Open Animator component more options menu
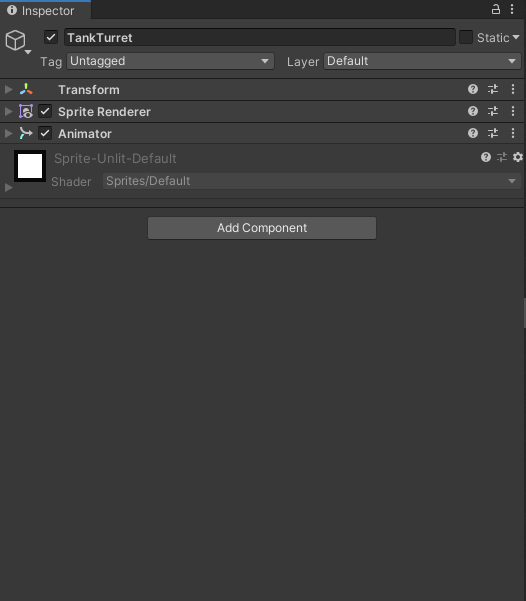Image resolution: width=526 pixels, height=601 pixels. (x=513, y=133)
